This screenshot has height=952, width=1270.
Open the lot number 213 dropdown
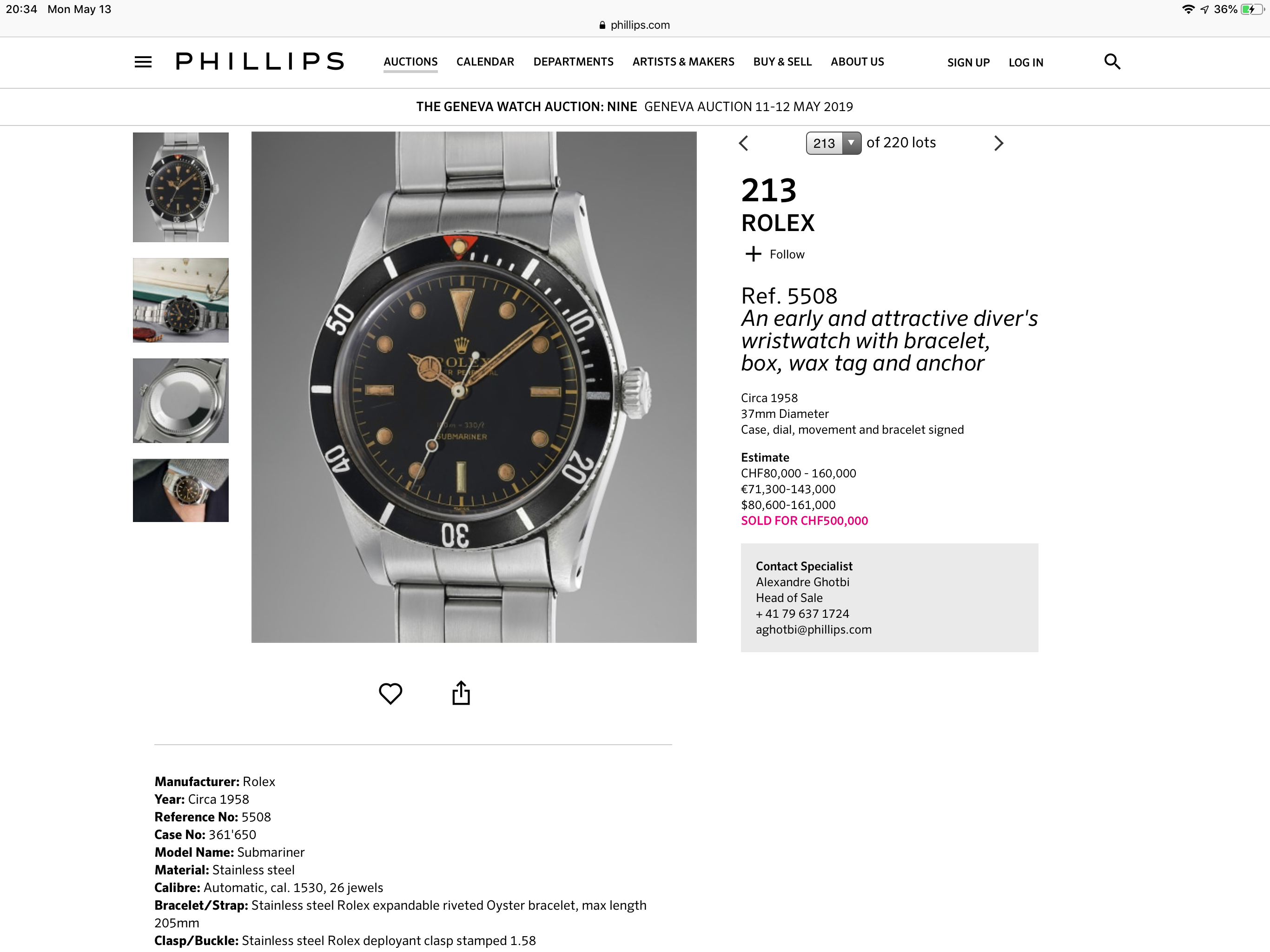point(833,143)
